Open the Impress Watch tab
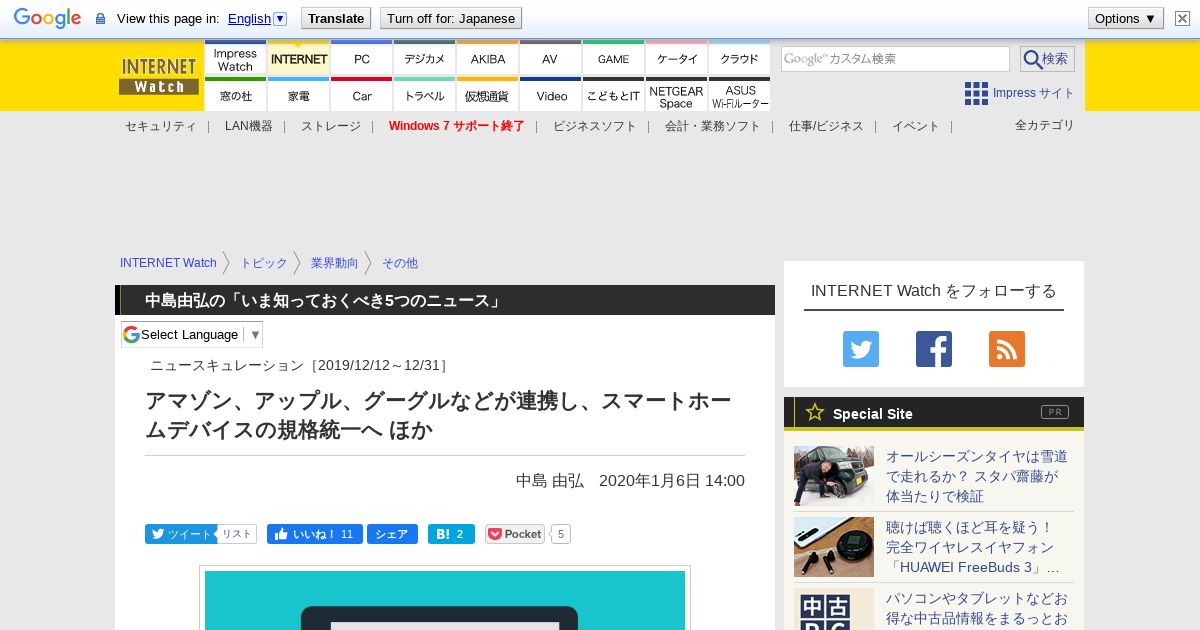Image resolution: width=1200 pixels, height=630 pixels. pyautogui.click(x=235, y=59)
